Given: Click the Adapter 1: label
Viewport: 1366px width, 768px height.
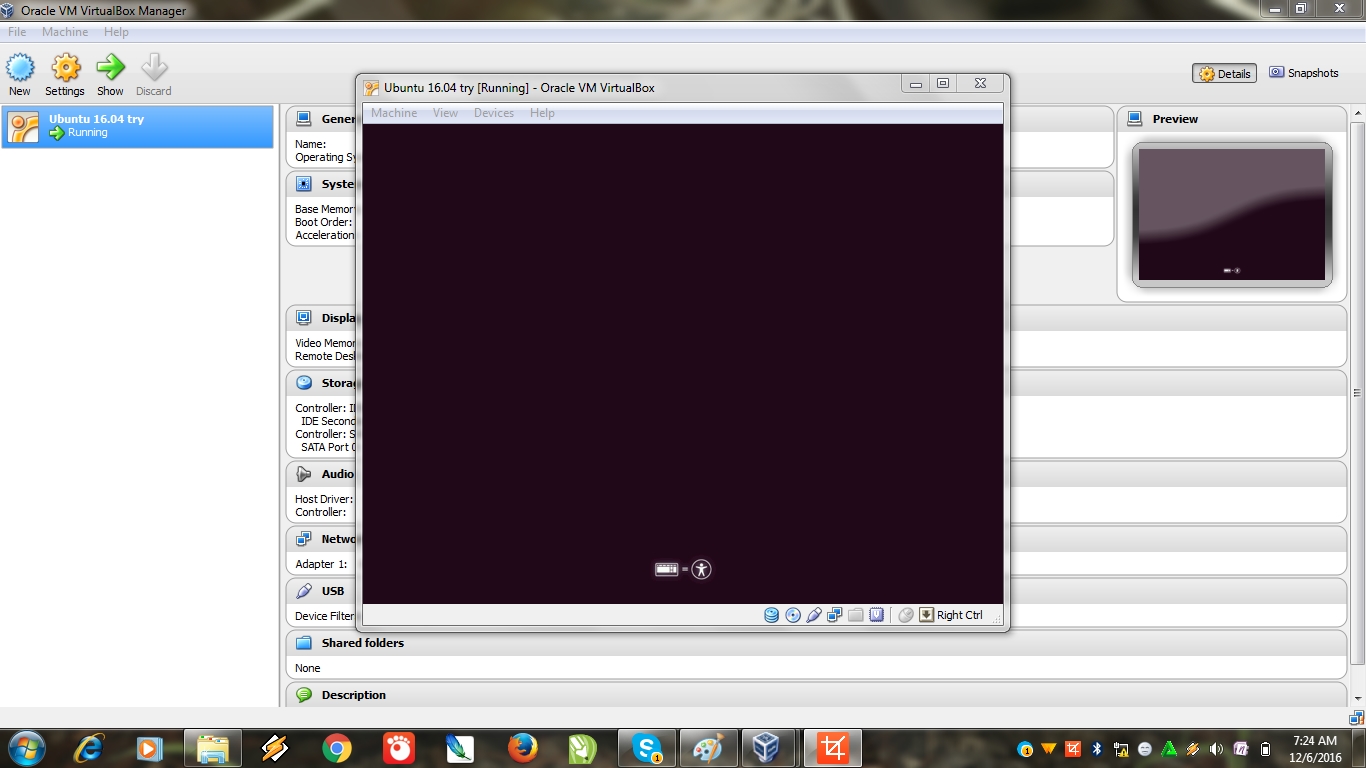Looking at the screenshot, I should [321, 564].
